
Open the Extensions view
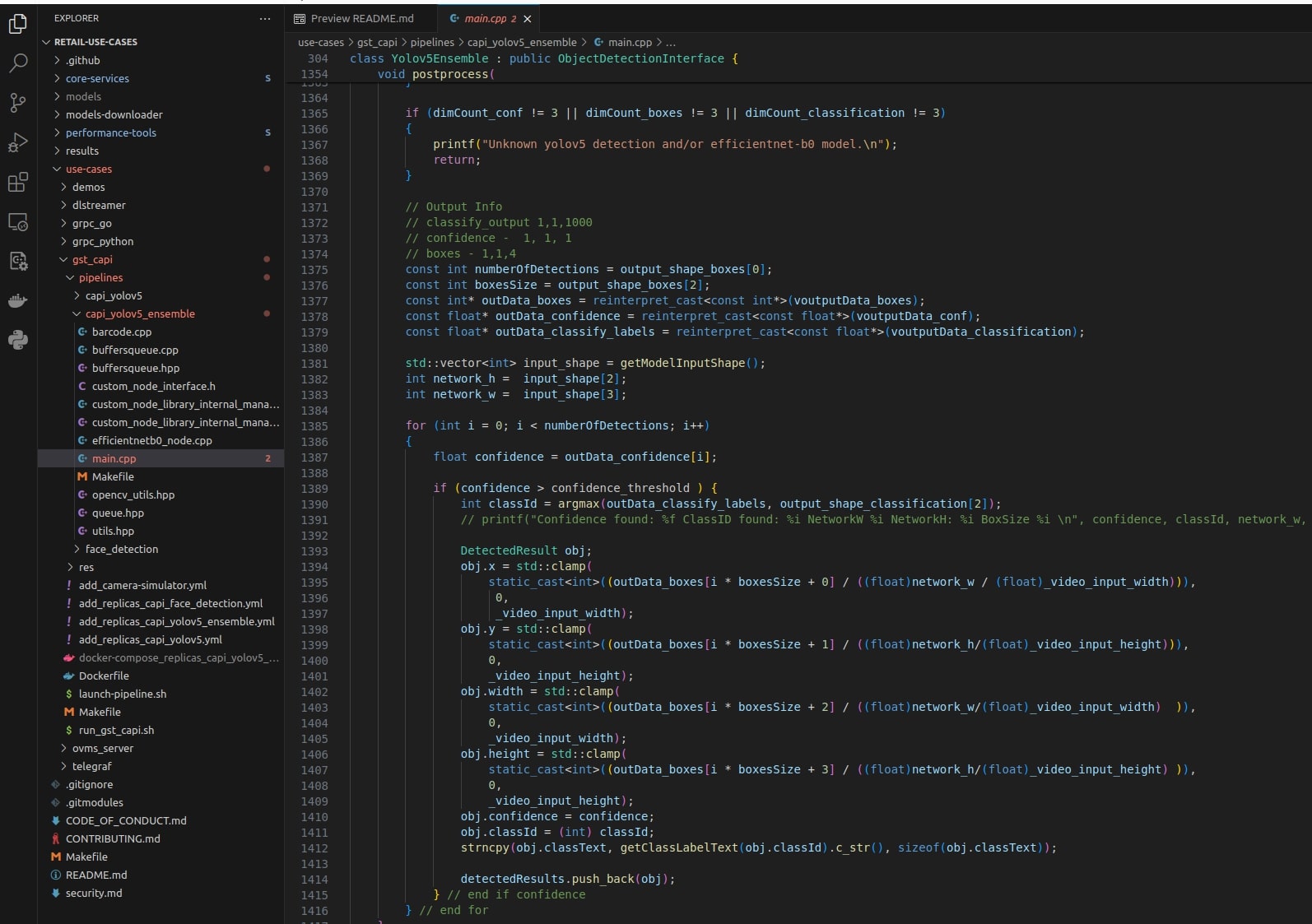click(18, 182)
